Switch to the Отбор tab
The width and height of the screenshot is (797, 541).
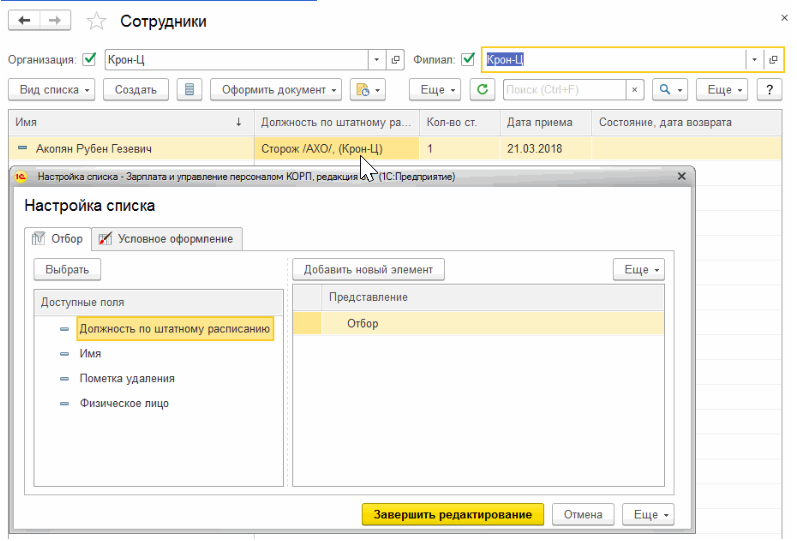point(58,239)
